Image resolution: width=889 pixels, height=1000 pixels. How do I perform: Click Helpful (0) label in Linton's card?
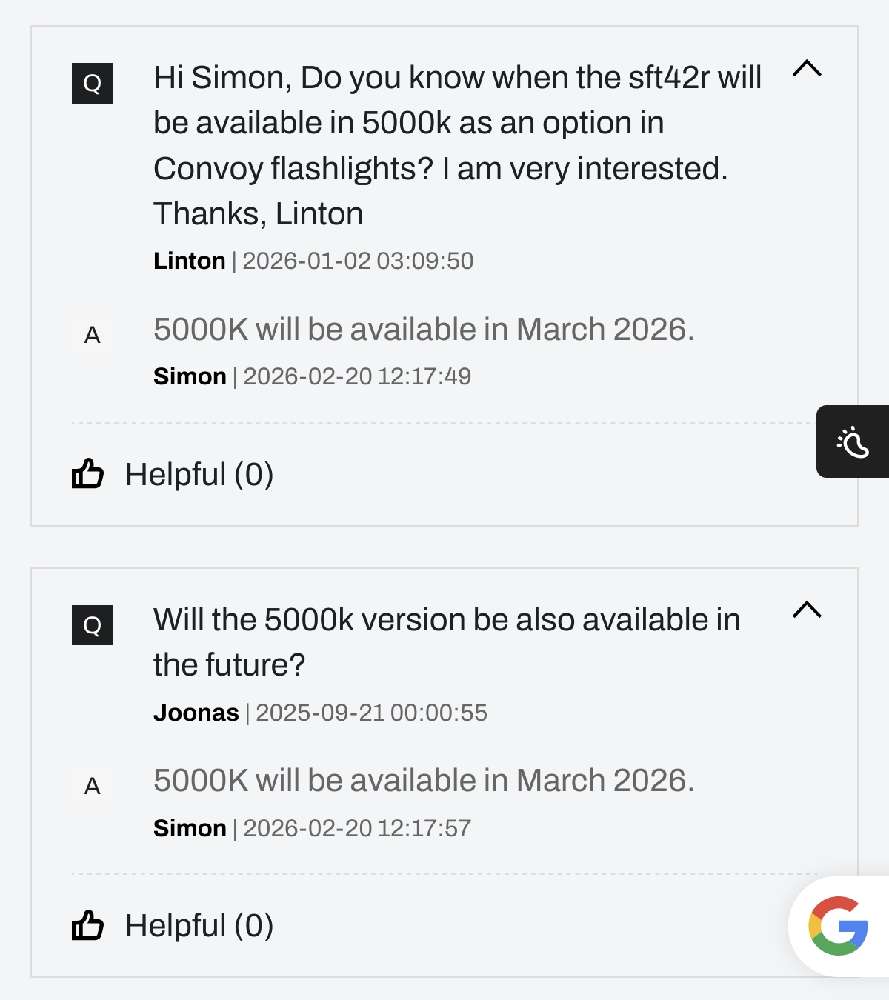coord(199,474)
